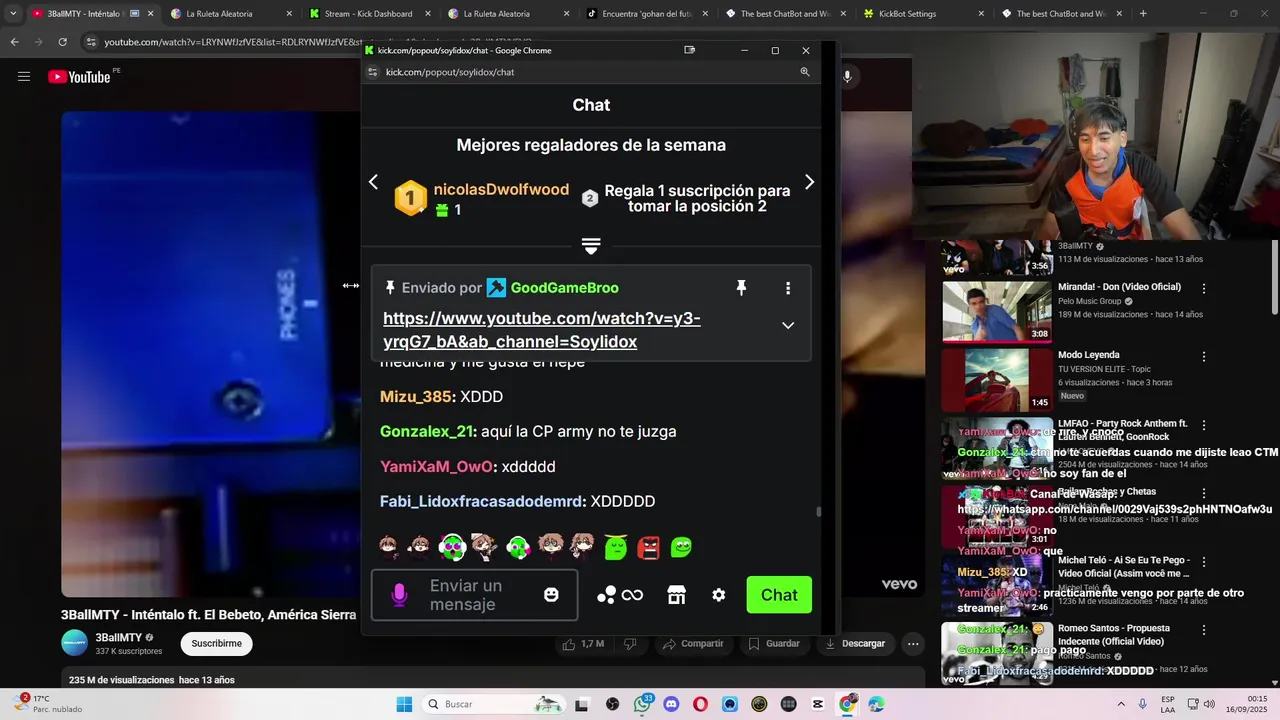Download video with Descargar button

click(x=854, y=644)
